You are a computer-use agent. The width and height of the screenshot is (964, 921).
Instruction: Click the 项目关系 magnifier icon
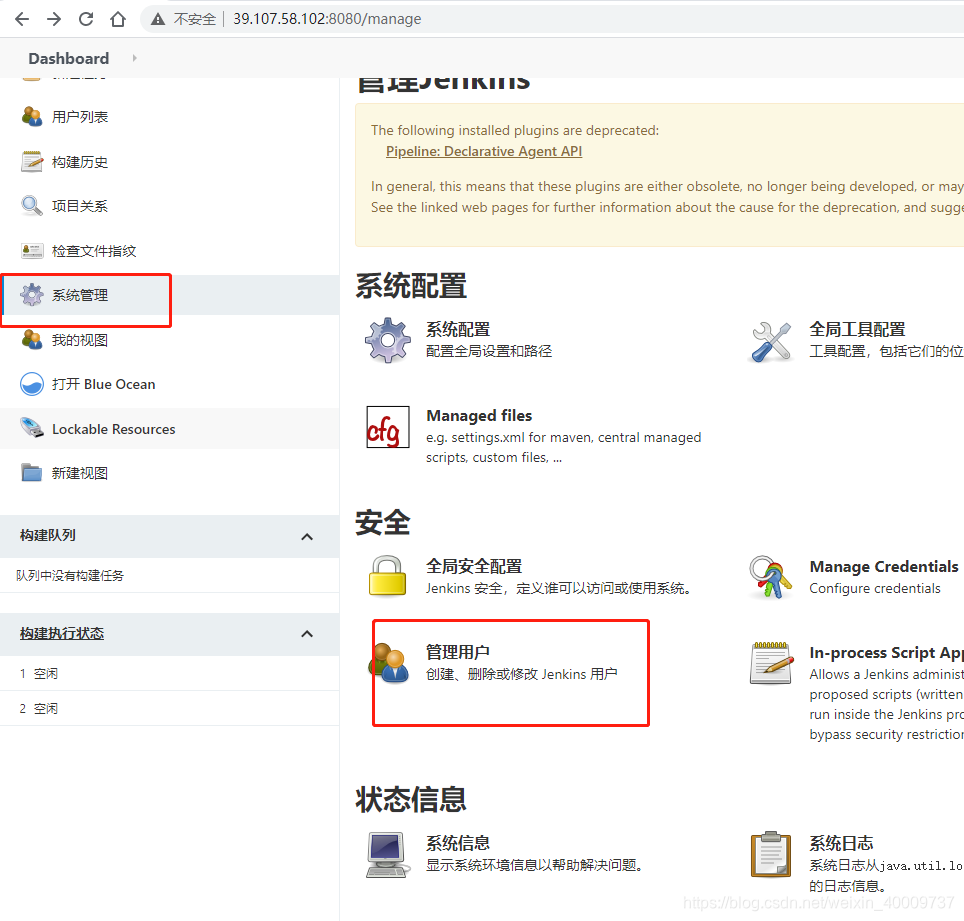[31, 205]
